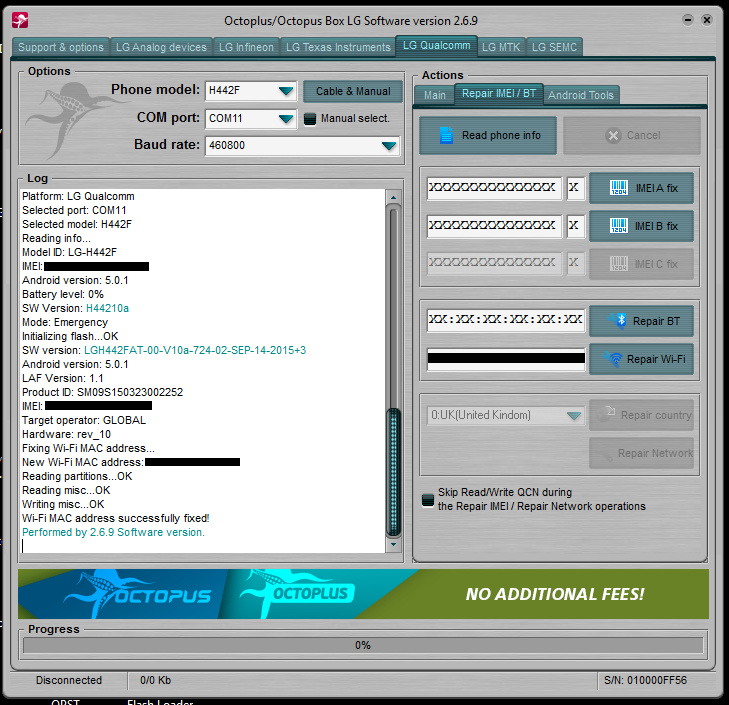Image resolution: width=729 pixels, height=705 pixels.
Task: Click the Read phone info button
Action: (x=488, y=135)
